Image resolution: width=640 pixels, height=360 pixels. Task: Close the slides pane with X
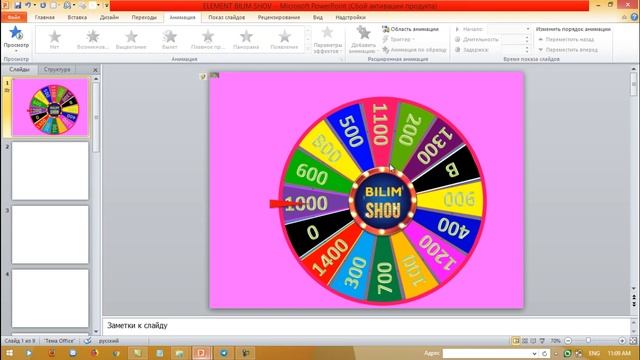pyautogui.click(x=95, y=70)
